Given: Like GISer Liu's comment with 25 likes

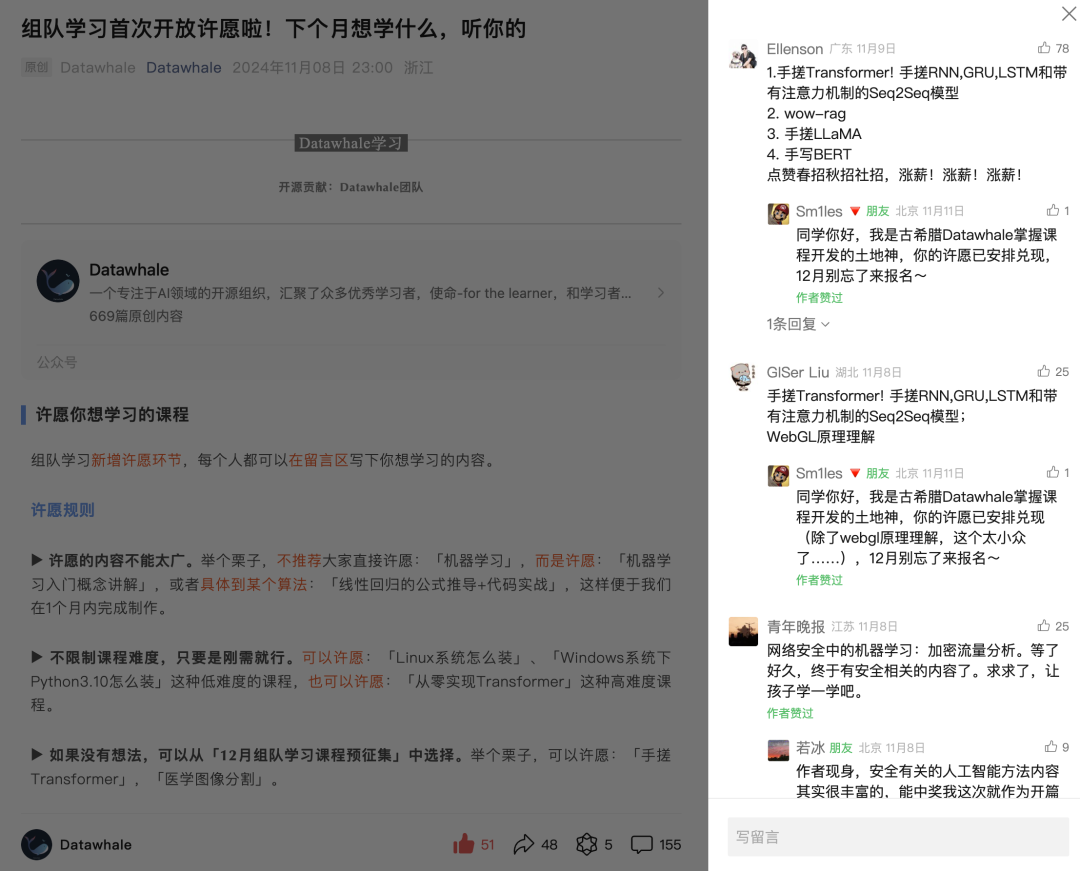Looking at the screenshot, I should click(1044, 371).
